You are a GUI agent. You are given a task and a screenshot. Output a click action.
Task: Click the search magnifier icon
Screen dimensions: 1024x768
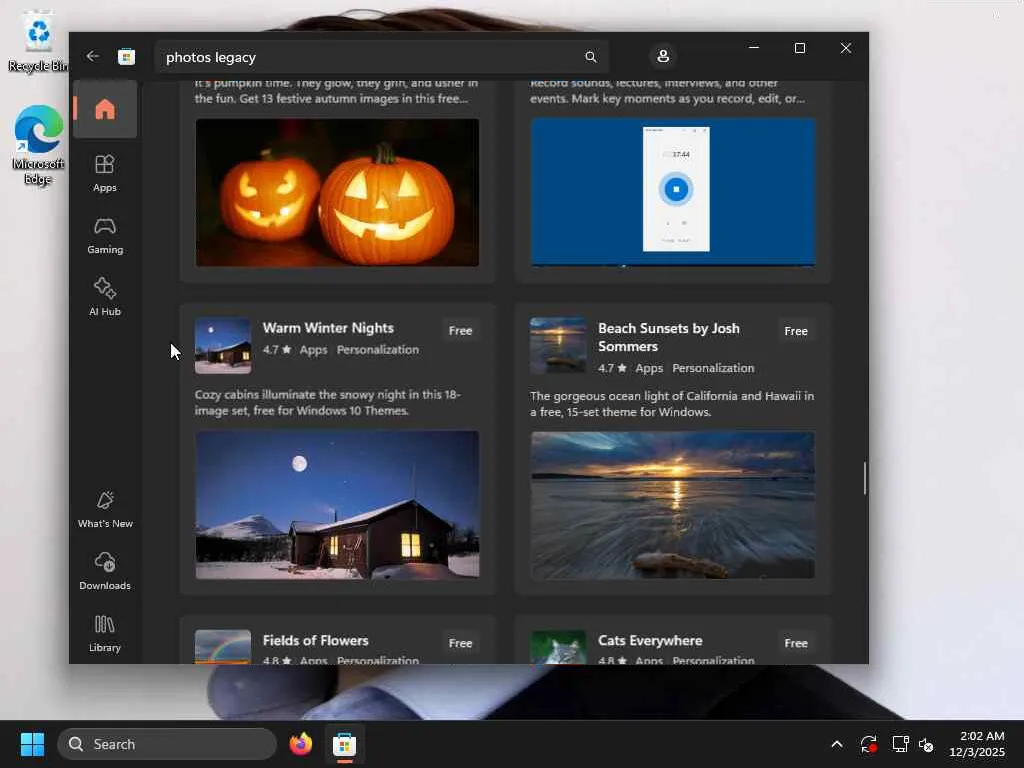(590, 57)
